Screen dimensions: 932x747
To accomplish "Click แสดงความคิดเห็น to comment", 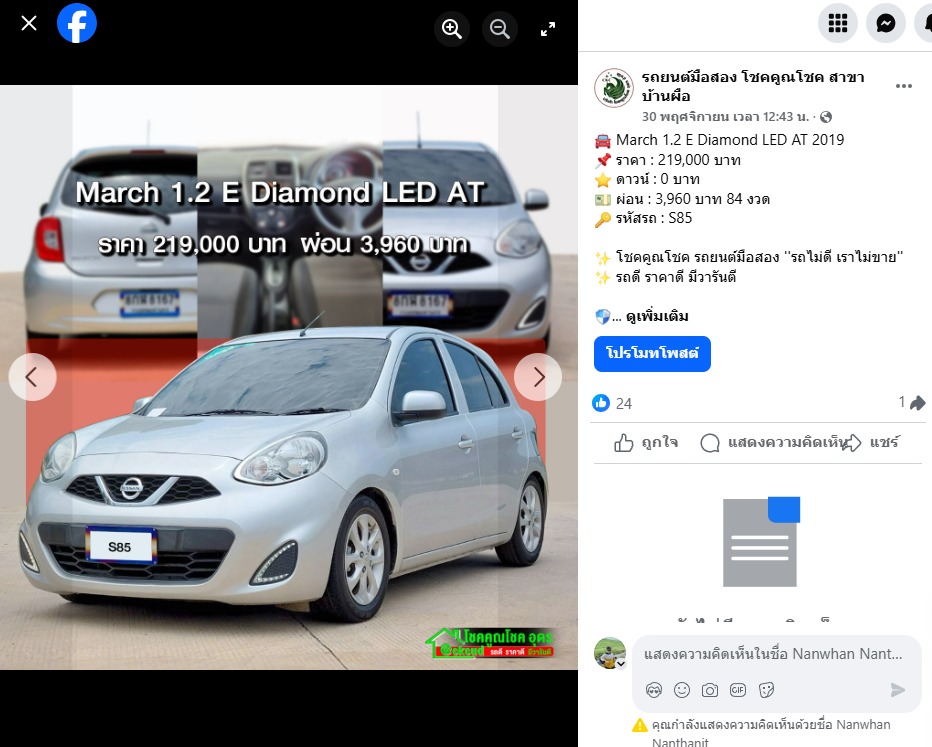I will coord(774,442).
